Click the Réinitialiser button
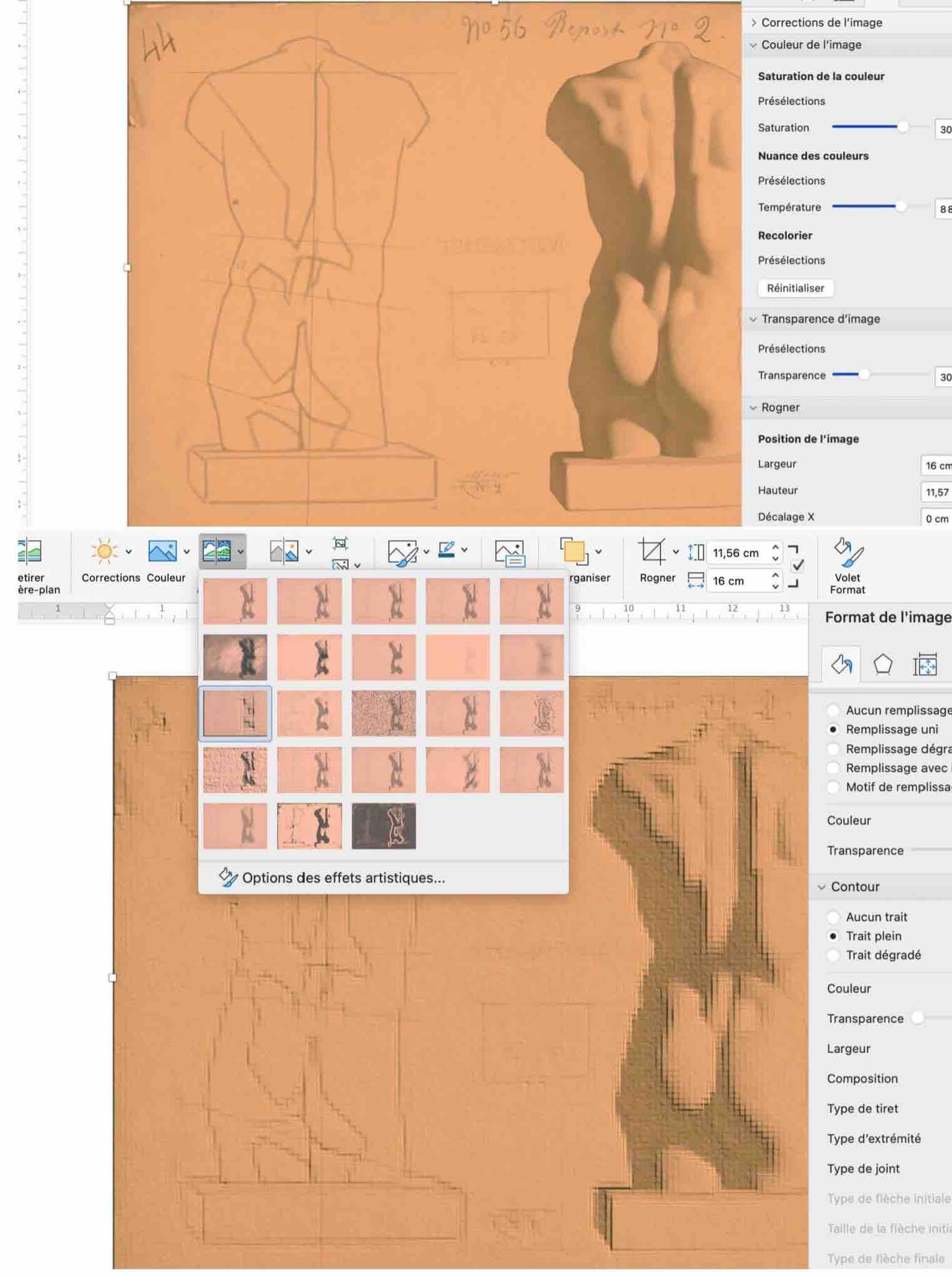Image resolution: width=952 pixels, height=1276 pixels. point(795,288)
